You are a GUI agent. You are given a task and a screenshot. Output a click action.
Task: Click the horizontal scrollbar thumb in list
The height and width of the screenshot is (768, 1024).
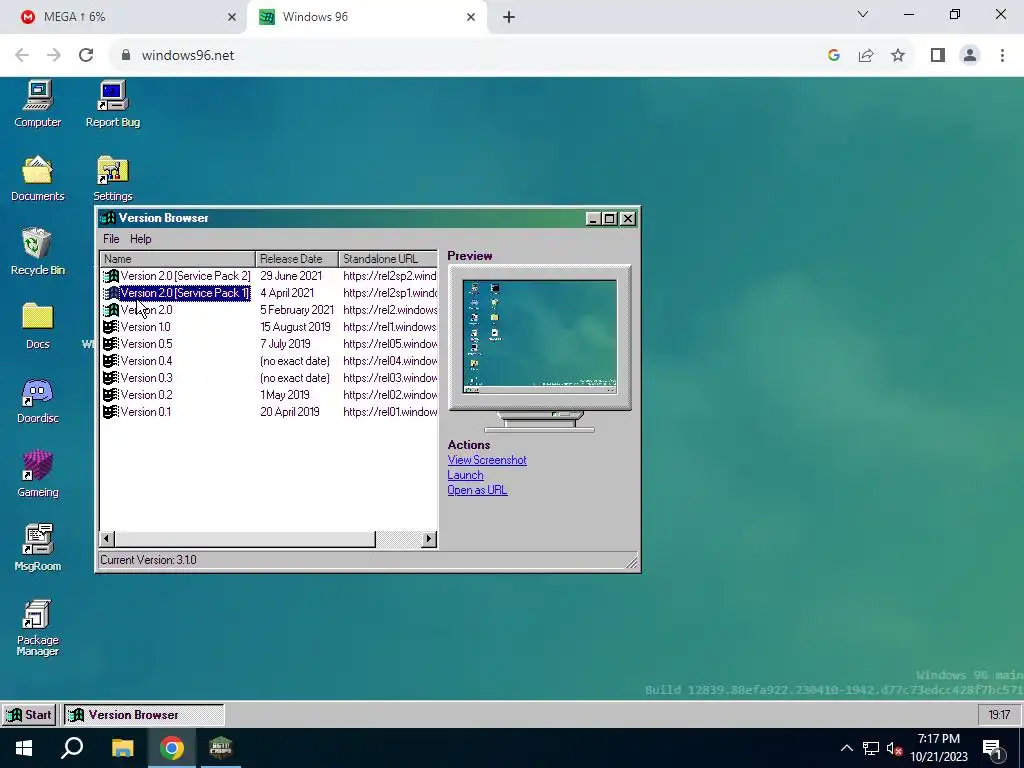click(245, 539)
